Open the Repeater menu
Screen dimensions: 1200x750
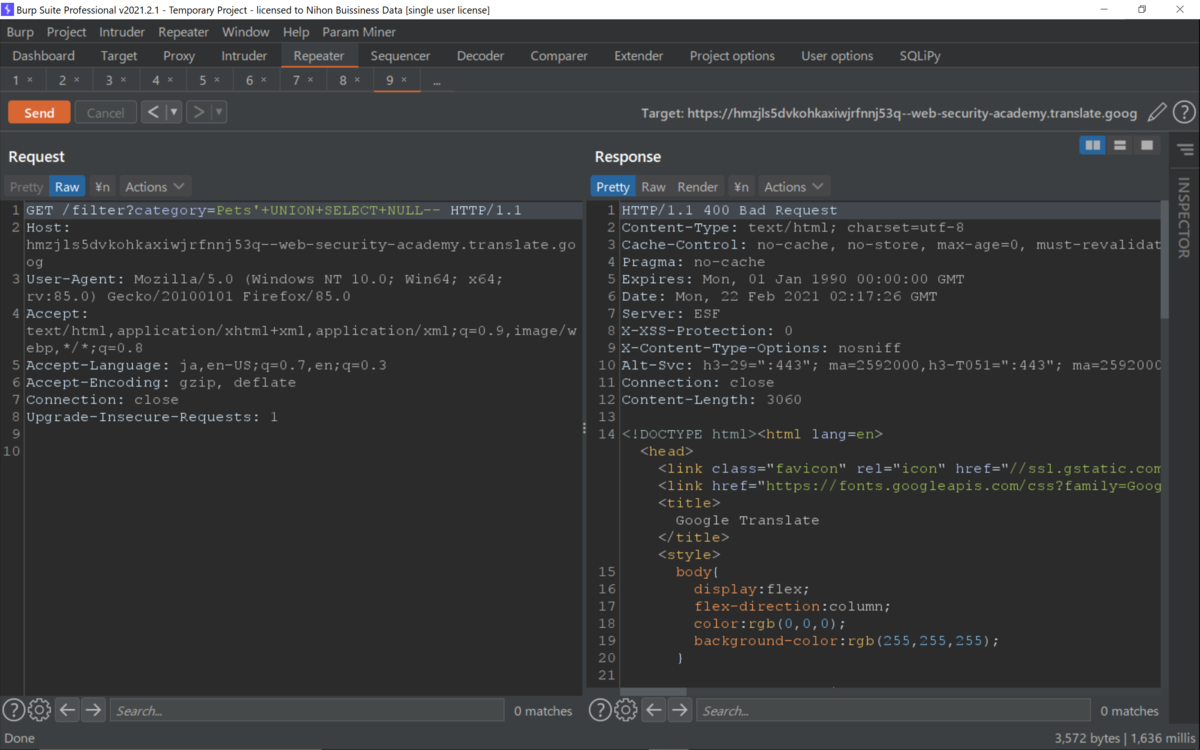[184, 32]
